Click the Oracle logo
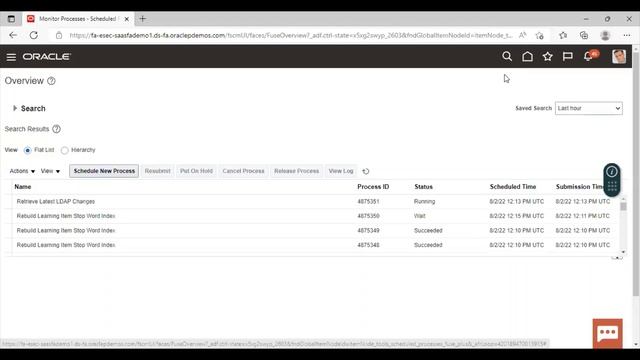This screenshot has width=640, height=360. coord(47,57)
